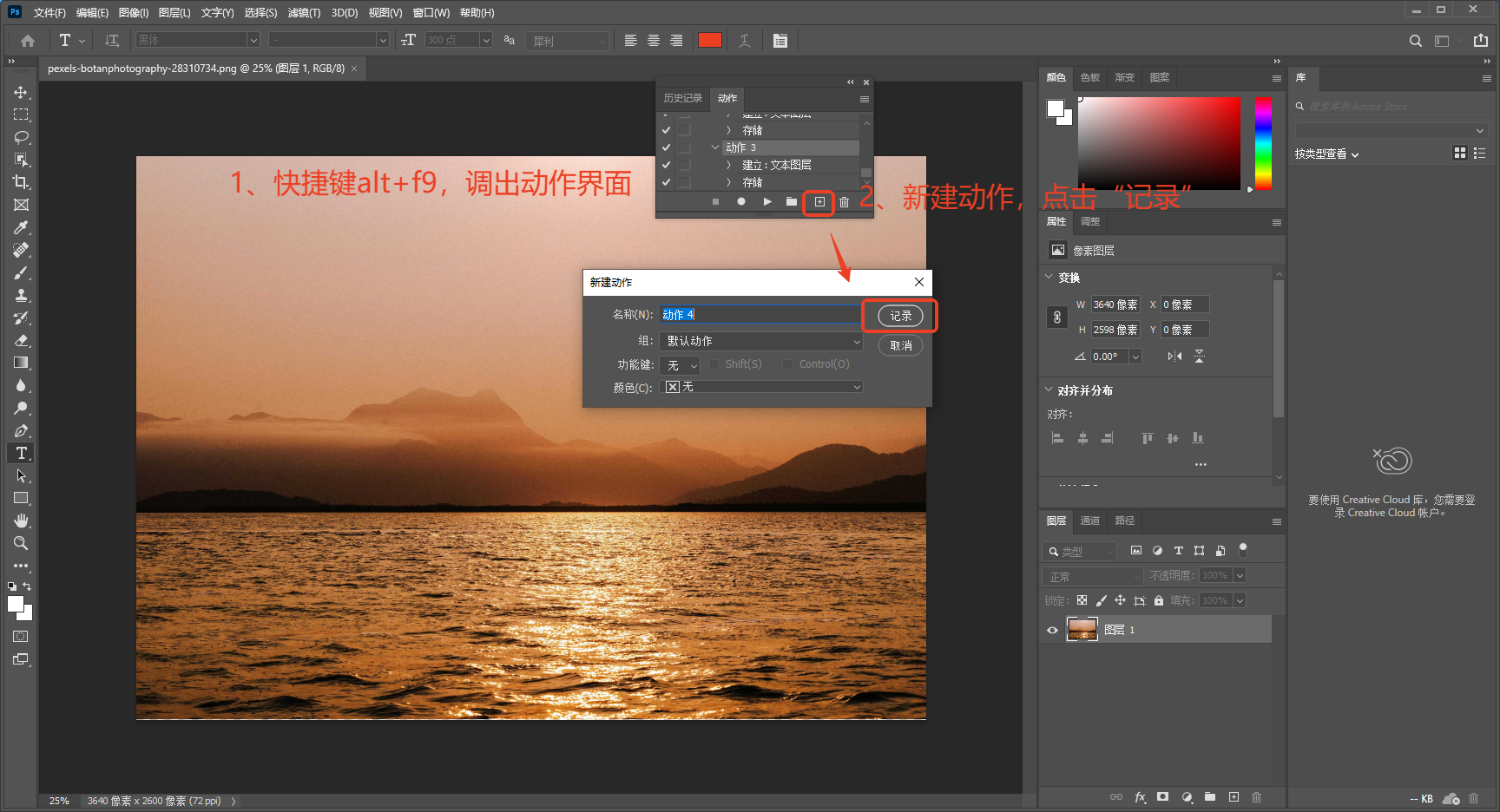Image resolution: width=1500 pixels, height=812 pixels.
Task: Click the share icon at top right
Action: [1481, 40]
